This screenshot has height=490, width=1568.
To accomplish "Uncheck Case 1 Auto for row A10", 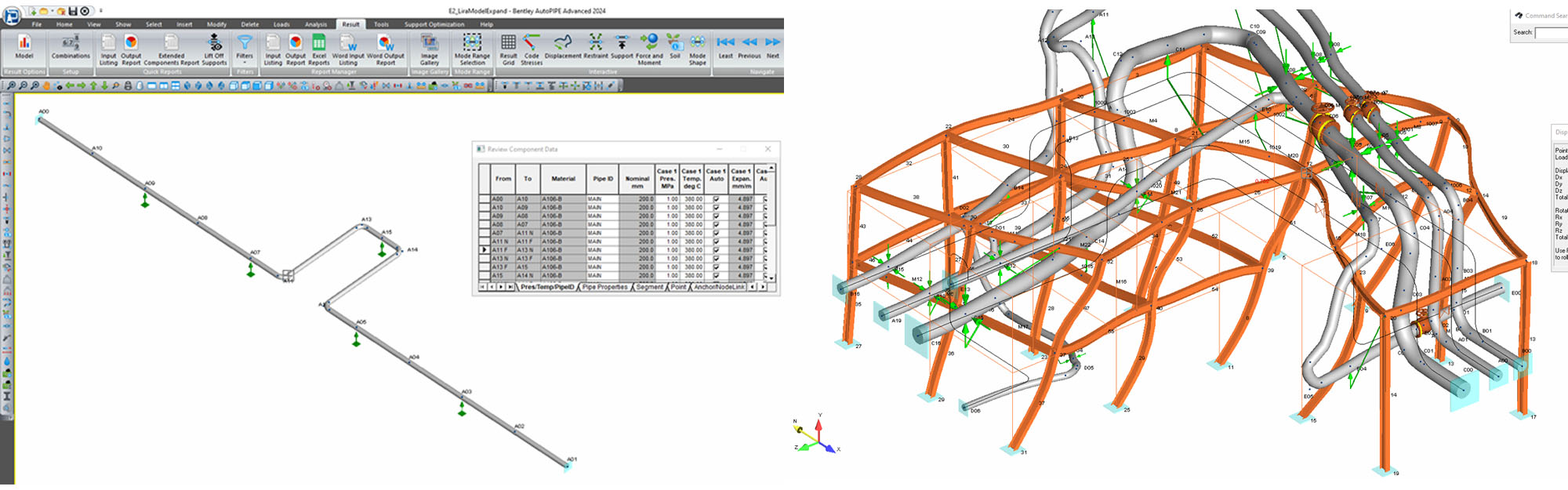I will [716, 208].
